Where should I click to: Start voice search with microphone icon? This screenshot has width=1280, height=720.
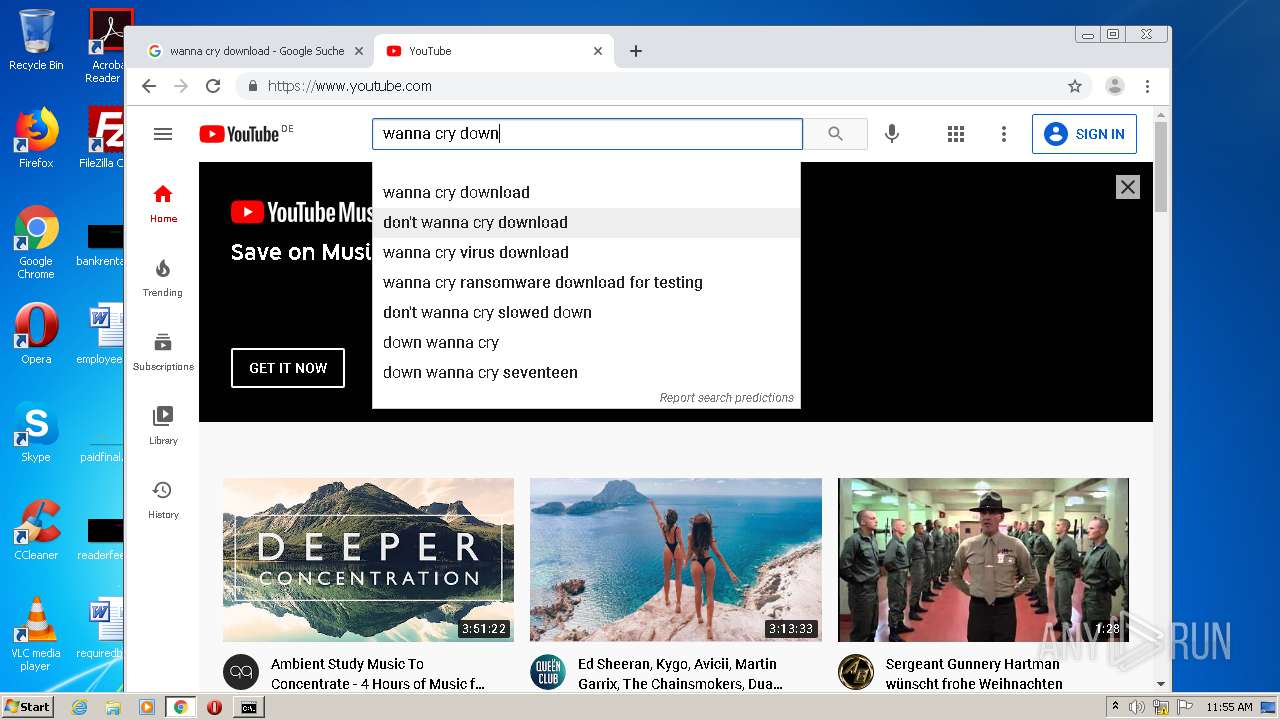892,134
